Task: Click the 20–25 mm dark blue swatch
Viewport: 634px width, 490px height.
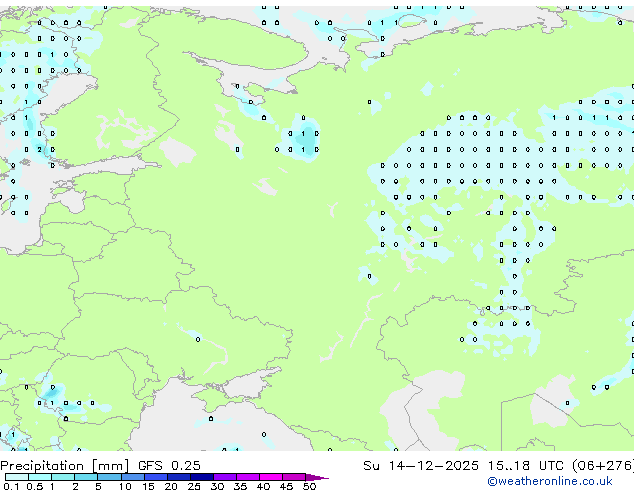Action: (x=178, y=477)
